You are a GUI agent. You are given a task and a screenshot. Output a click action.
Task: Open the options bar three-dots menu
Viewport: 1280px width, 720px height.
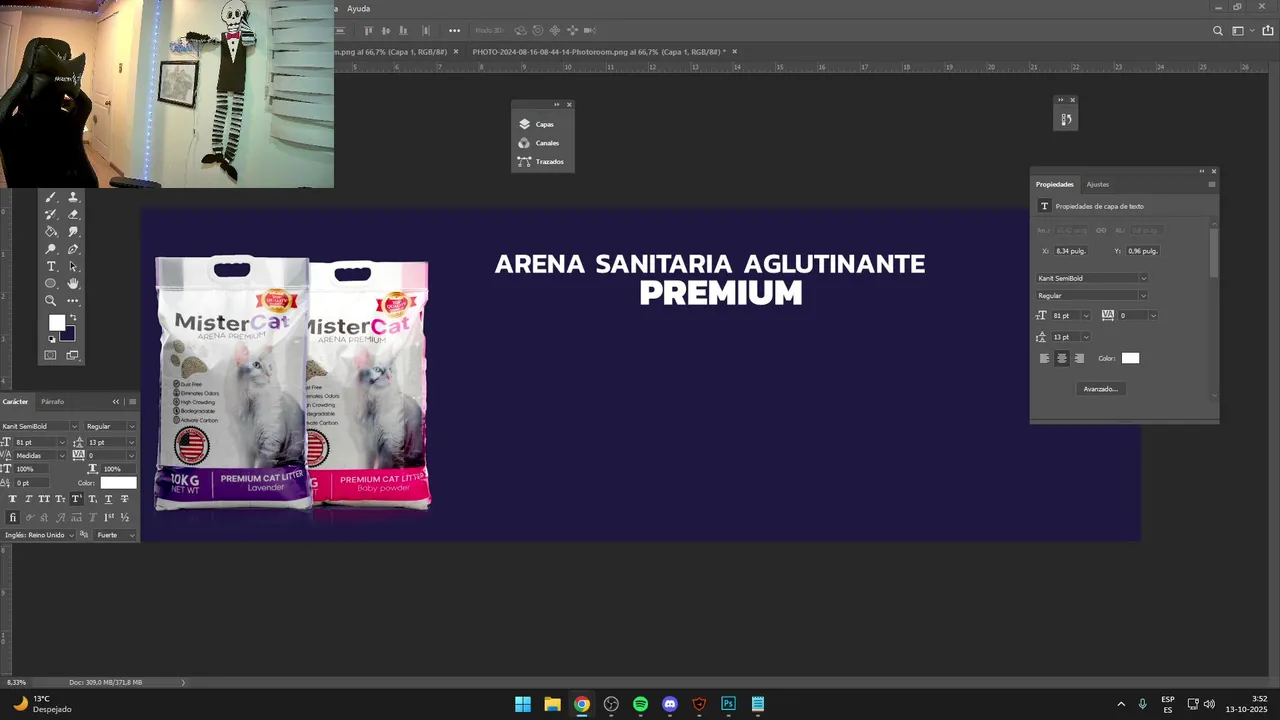tap(455, 30)
